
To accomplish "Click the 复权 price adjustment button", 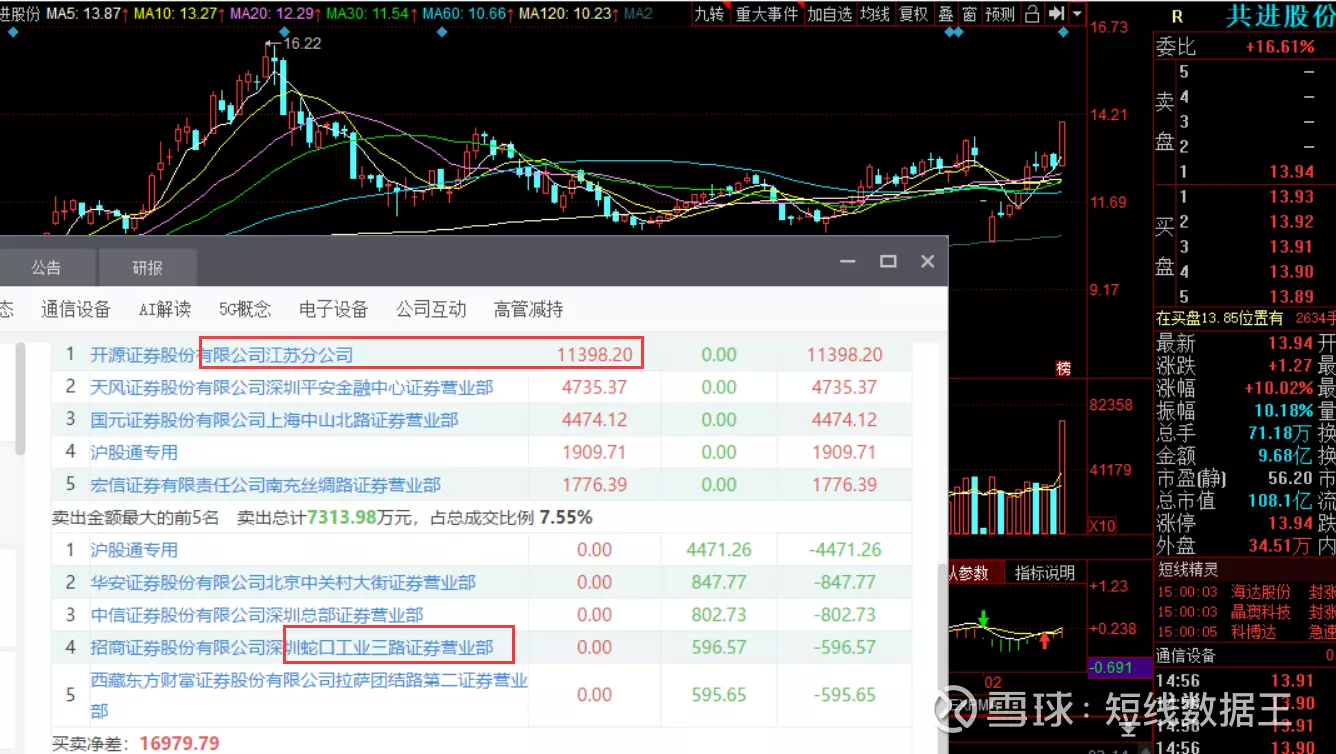I will pos(913,14).
